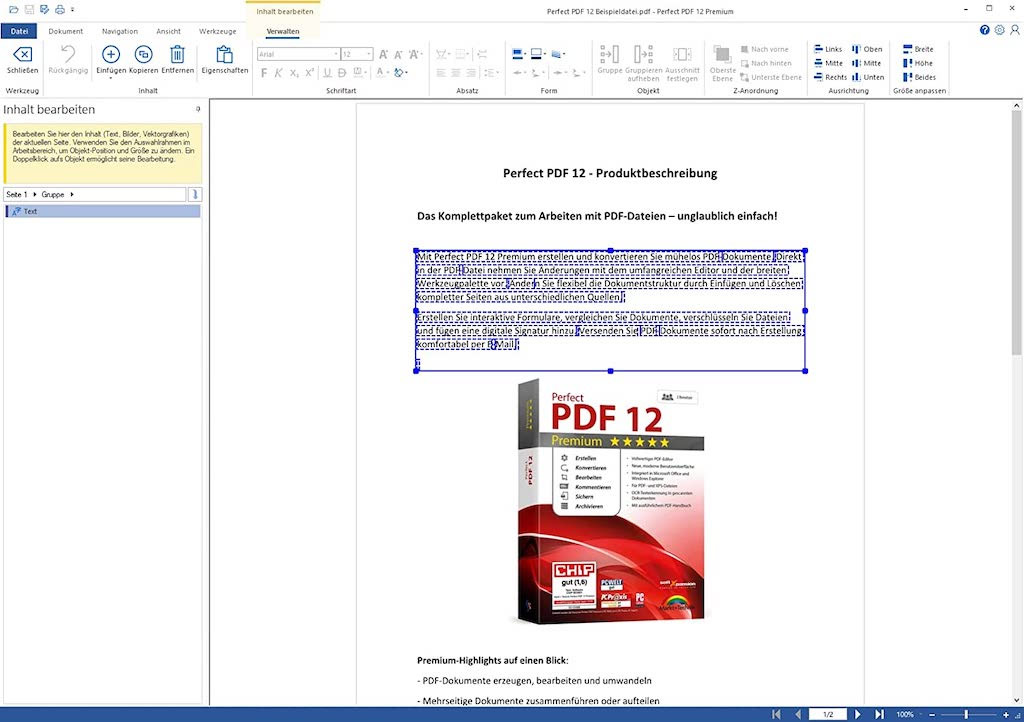The width and height of the screenshot is (1024, 722).
Task: Toggle bold formatting in the Schriftart group
Action: click(263, 72)
